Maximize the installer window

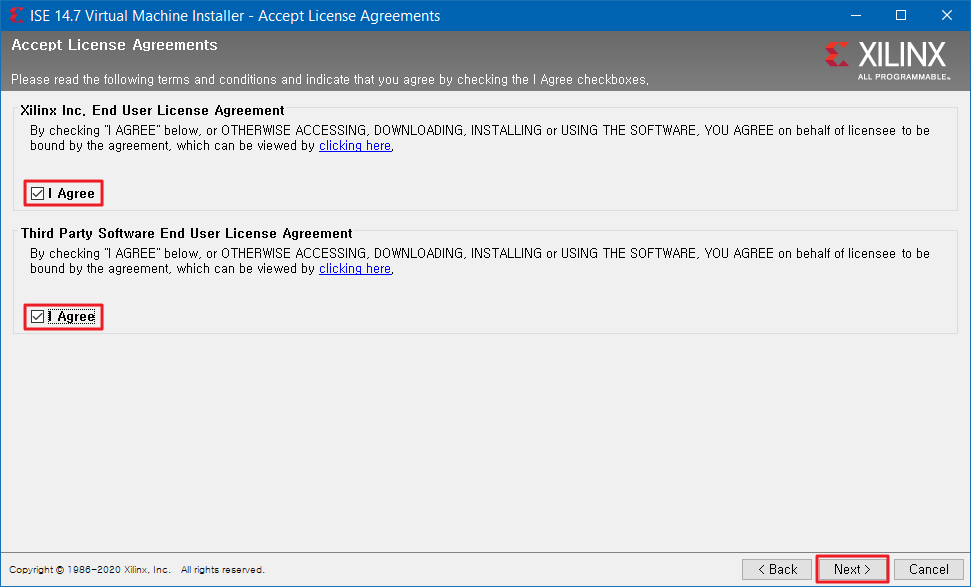[901, 15]
